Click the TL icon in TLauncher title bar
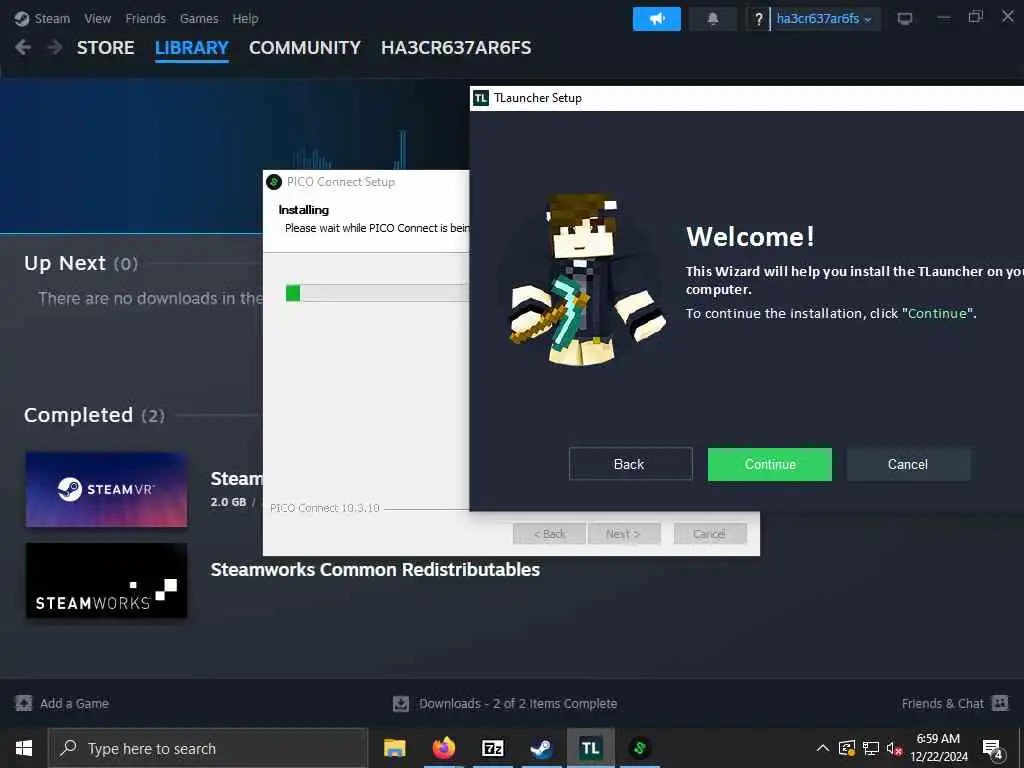This screenshot has height=768, width=1024. click(x=481, y=98)
